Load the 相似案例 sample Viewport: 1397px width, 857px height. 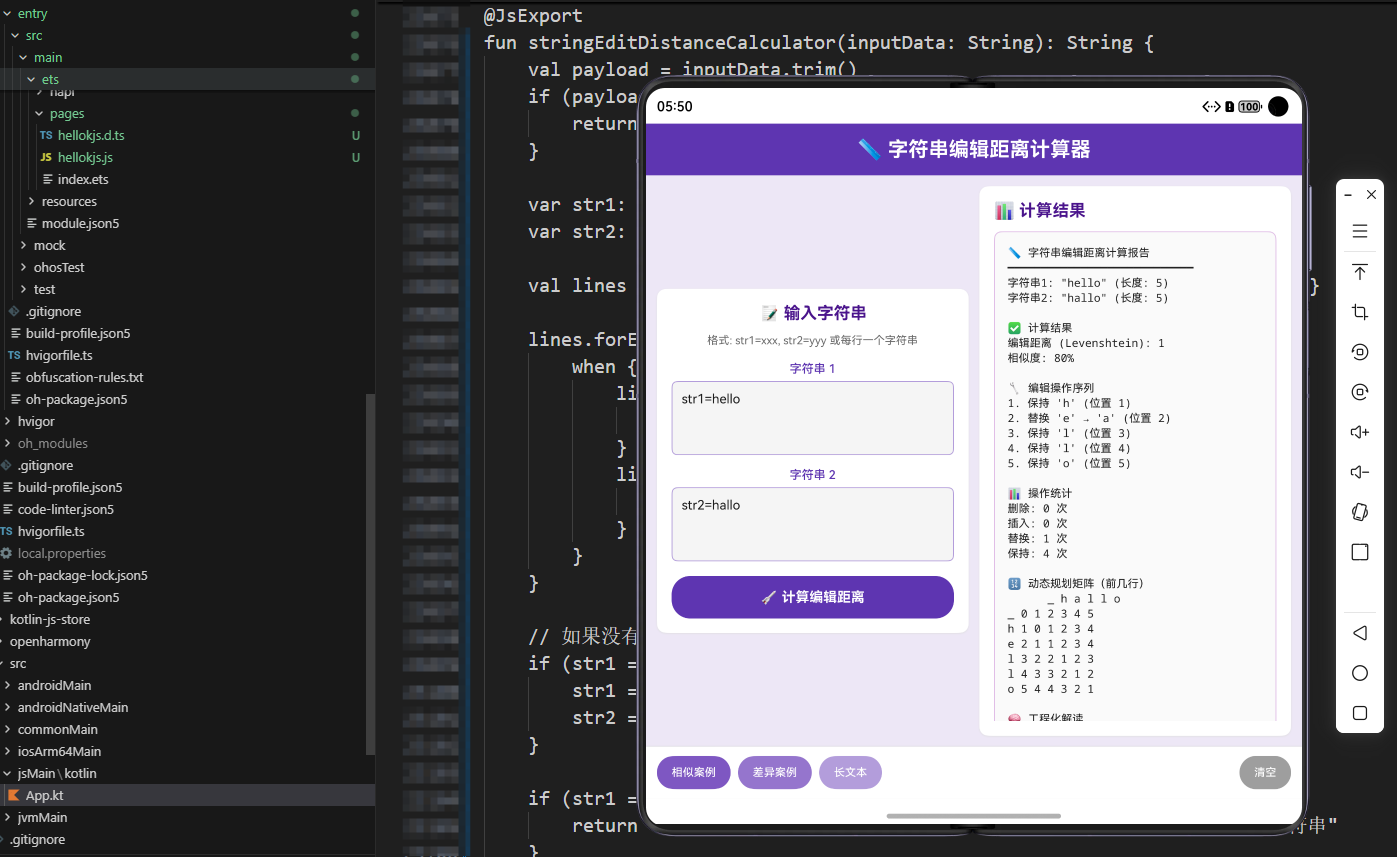tap(693, 772)
